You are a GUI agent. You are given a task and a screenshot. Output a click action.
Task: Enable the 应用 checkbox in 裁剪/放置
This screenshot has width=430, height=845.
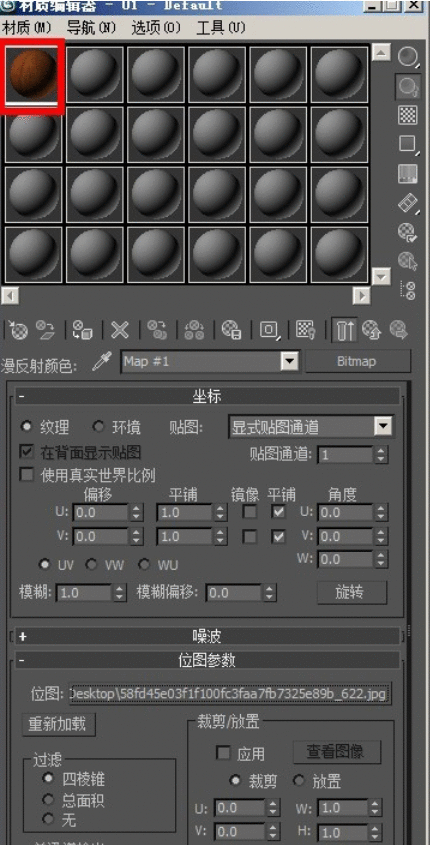(x=223, y=753)
